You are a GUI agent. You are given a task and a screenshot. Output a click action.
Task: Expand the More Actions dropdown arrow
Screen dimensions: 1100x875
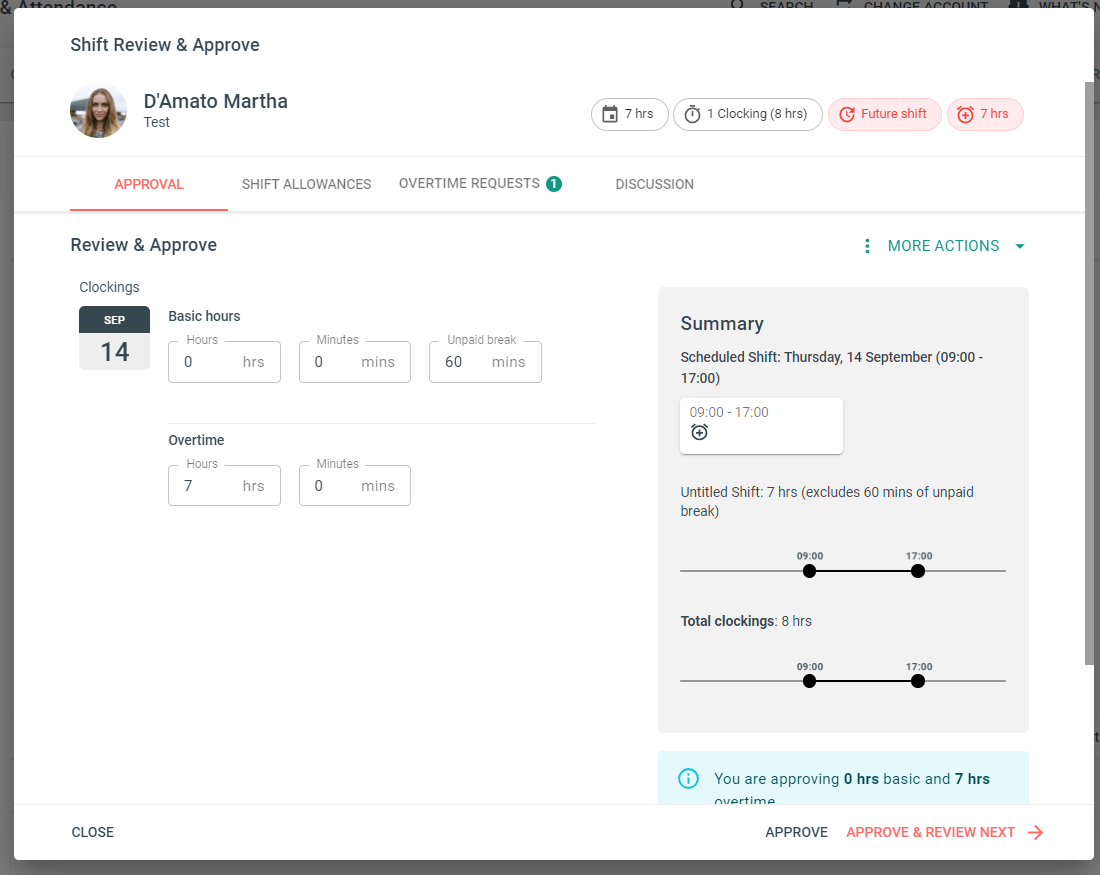tap(1019, 246)
